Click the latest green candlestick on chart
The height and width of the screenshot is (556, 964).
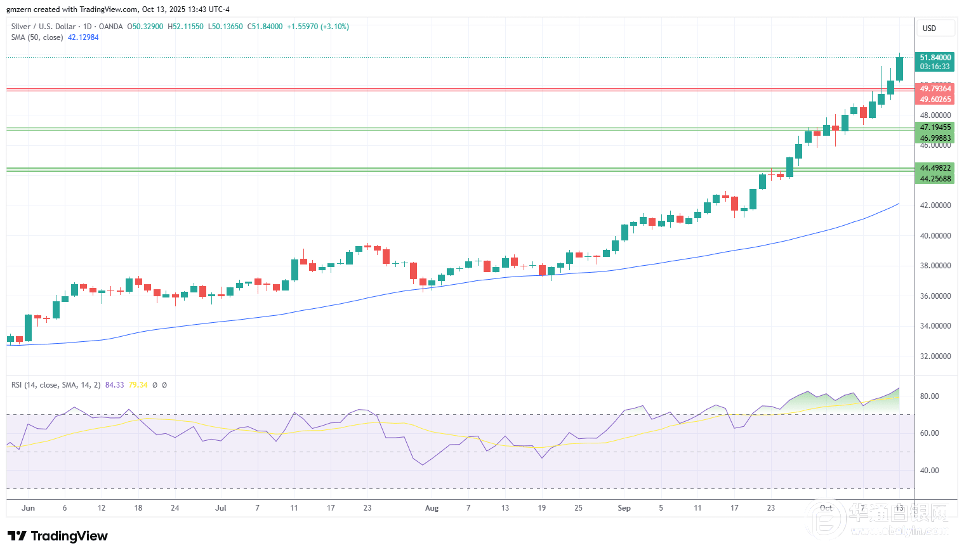pos(900,68)
